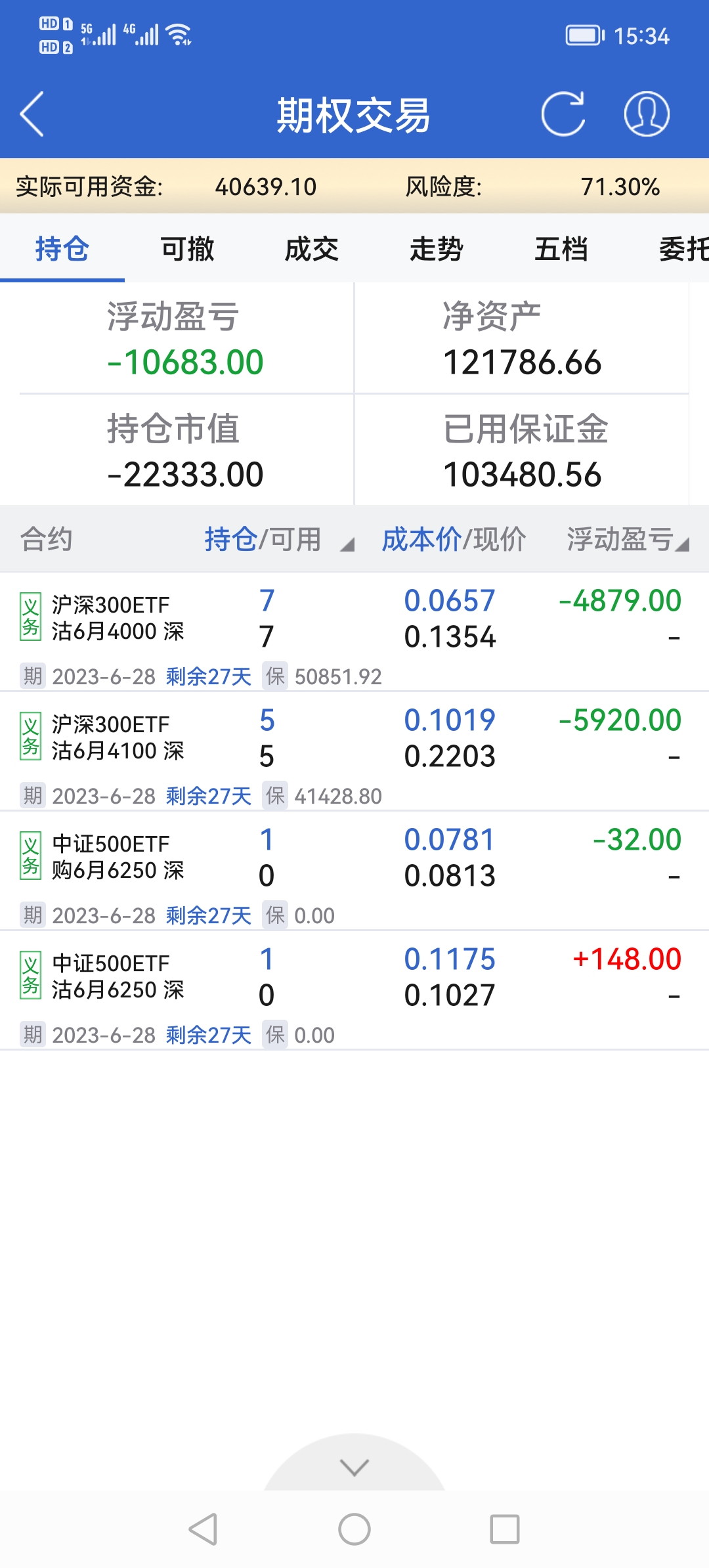Switch to the 成交 tab
This screenshot has width=709, height=1568.
(312, 250)
